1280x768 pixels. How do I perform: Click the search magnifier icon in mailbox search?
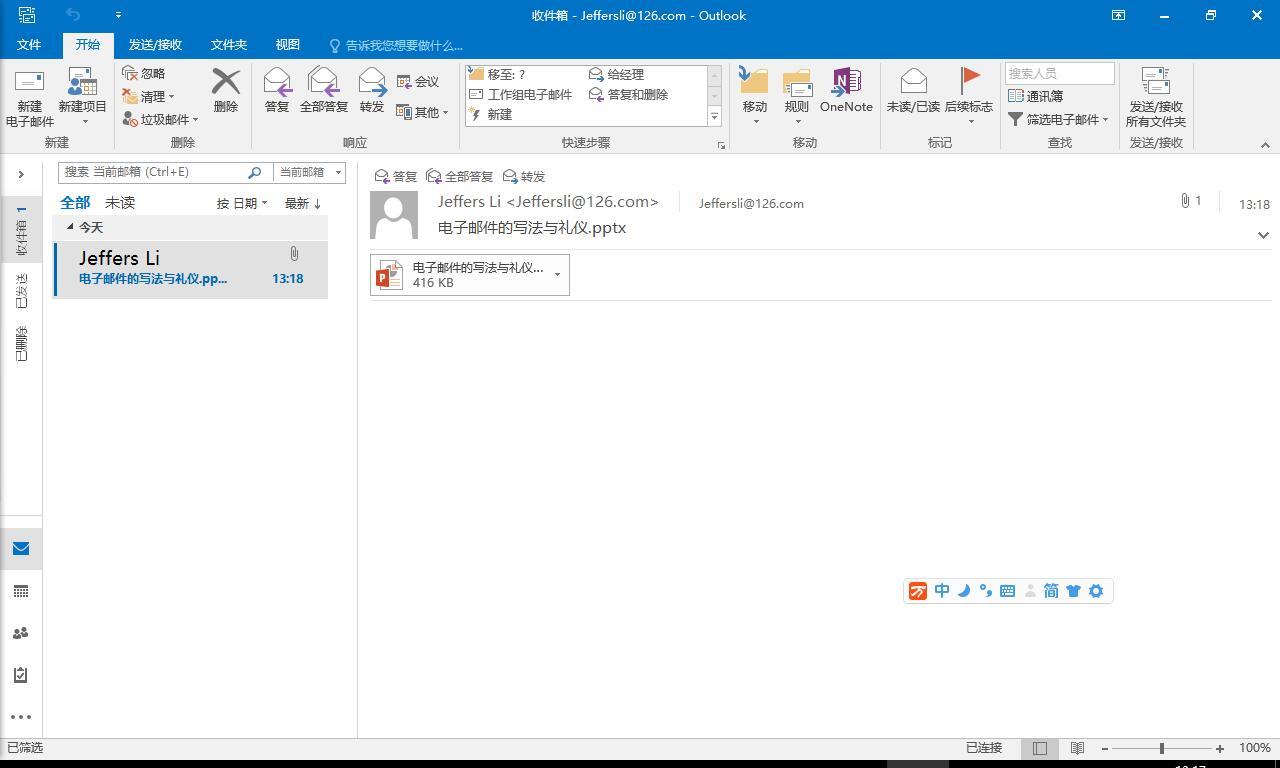(254, 172)
